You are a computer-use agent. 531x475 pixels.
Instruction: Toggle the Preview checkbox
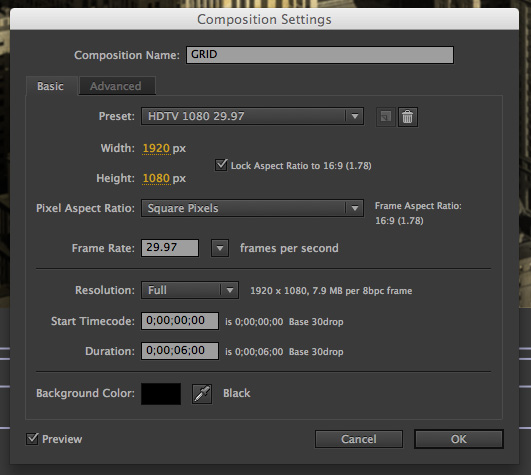tap(32, 439)
